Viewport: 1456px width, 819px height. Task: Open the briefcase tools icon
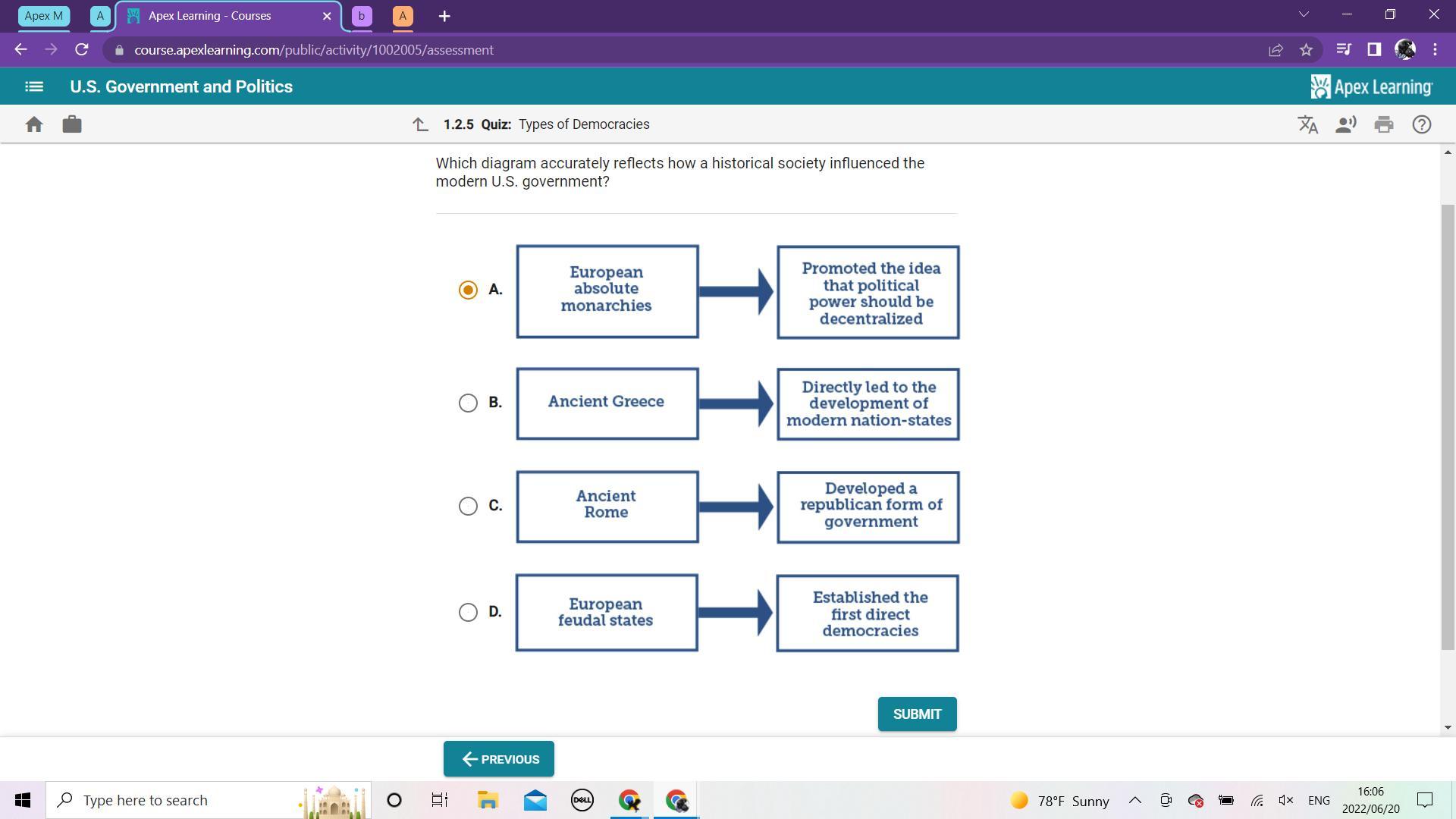(72, 124)
